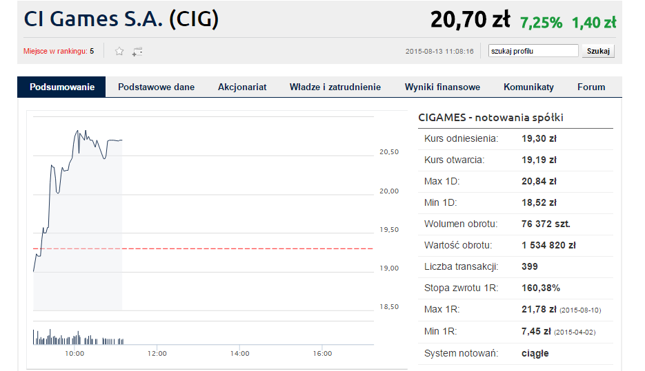Select the Wyniki finansowe tab
This screenshot has height=371, width=645.
[x=442, y=87]
